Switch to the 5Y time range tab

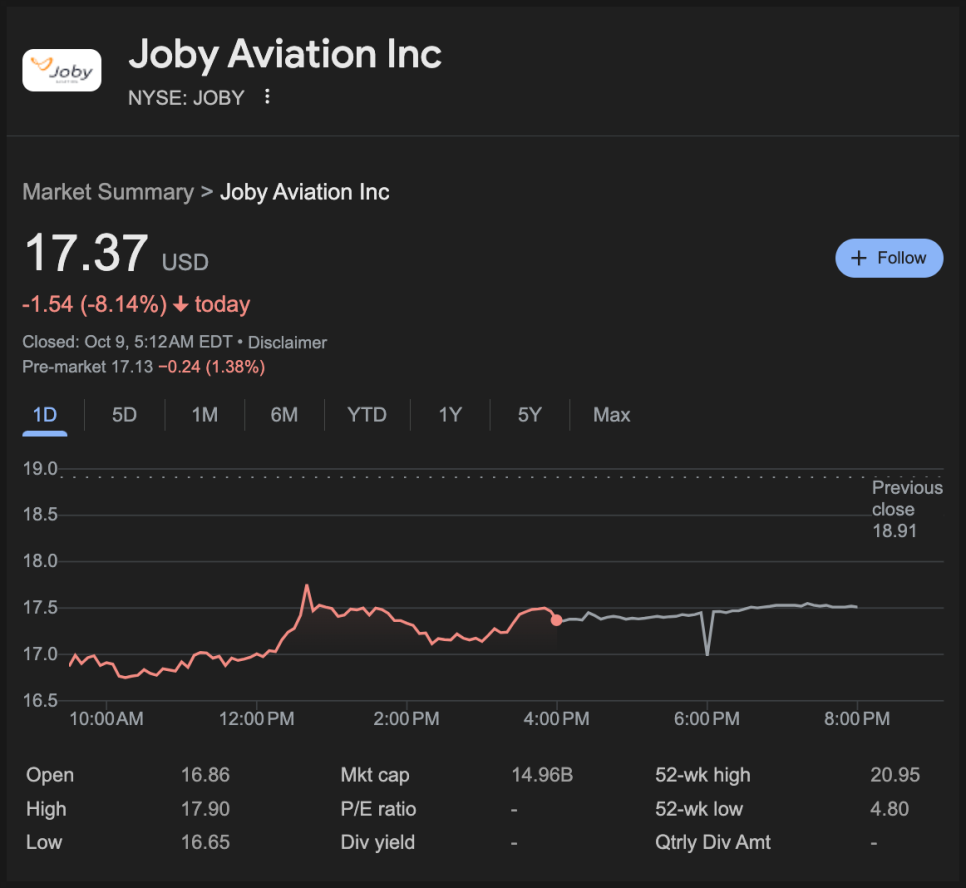529,415
